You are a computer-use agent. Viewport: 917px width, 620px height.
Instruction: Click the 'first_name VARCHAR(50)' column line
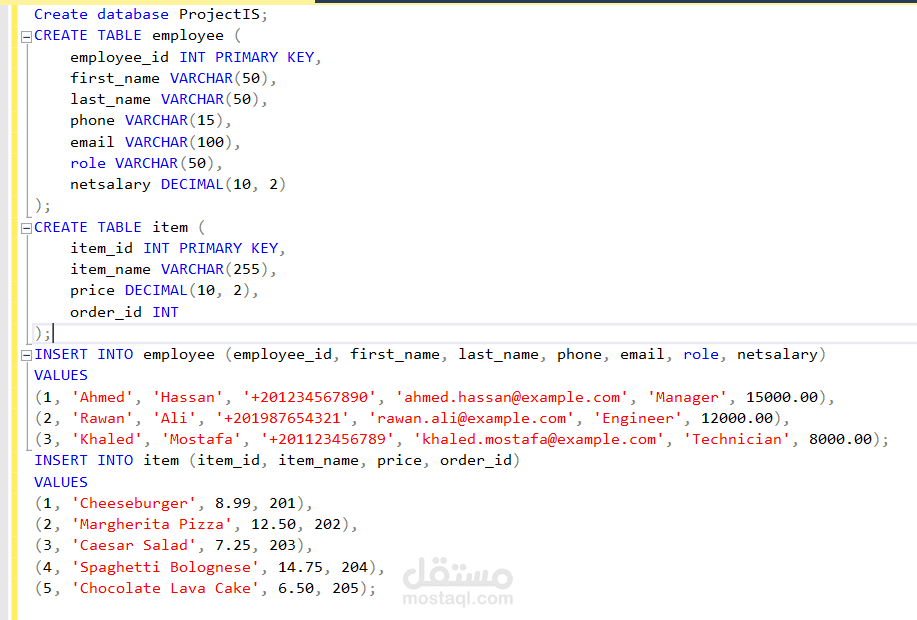tap(173, 78)
